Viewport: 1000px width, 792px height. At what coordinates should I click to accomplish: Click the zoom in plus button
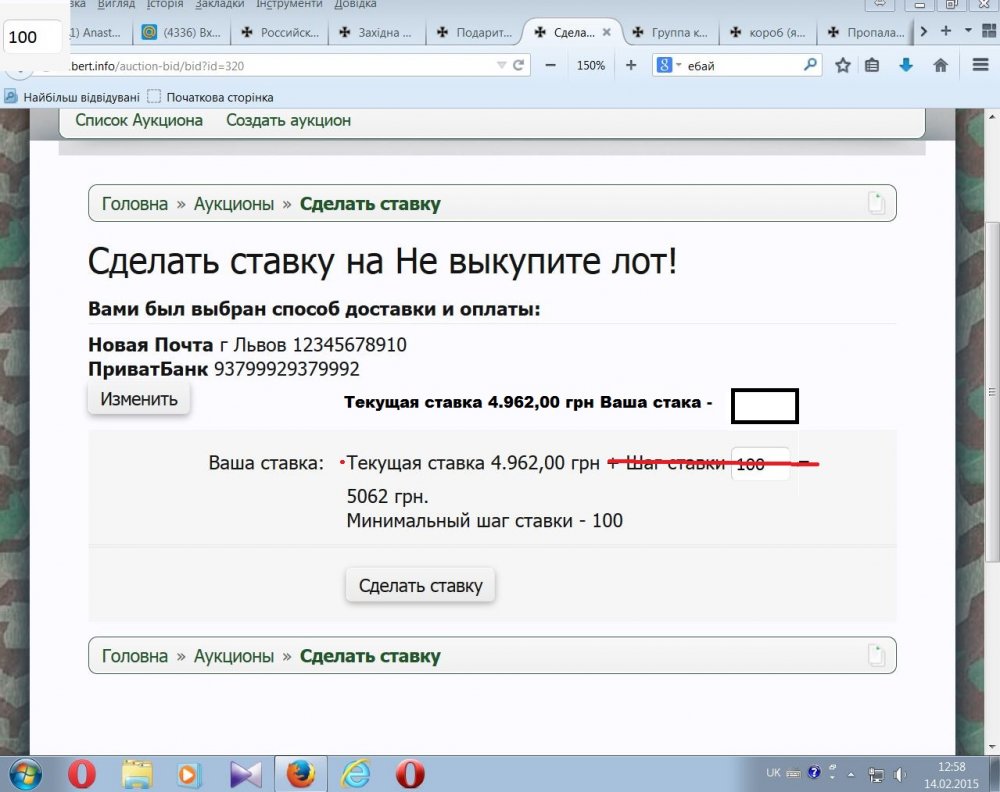coord(630,65)
